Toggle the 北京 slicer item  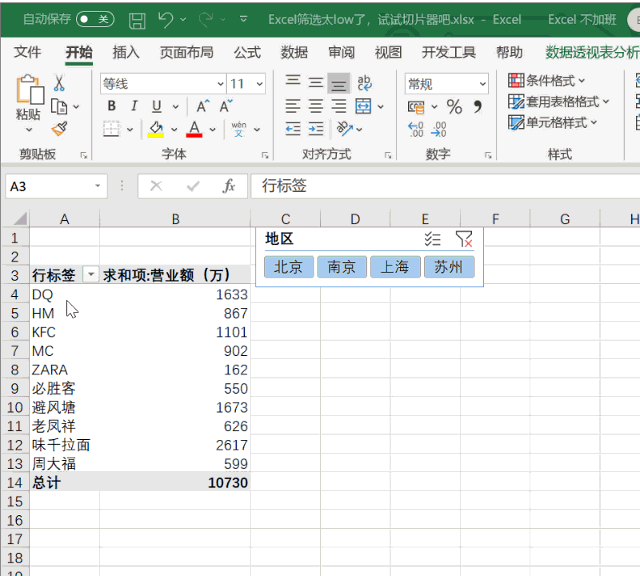click(x=289, y=267)
